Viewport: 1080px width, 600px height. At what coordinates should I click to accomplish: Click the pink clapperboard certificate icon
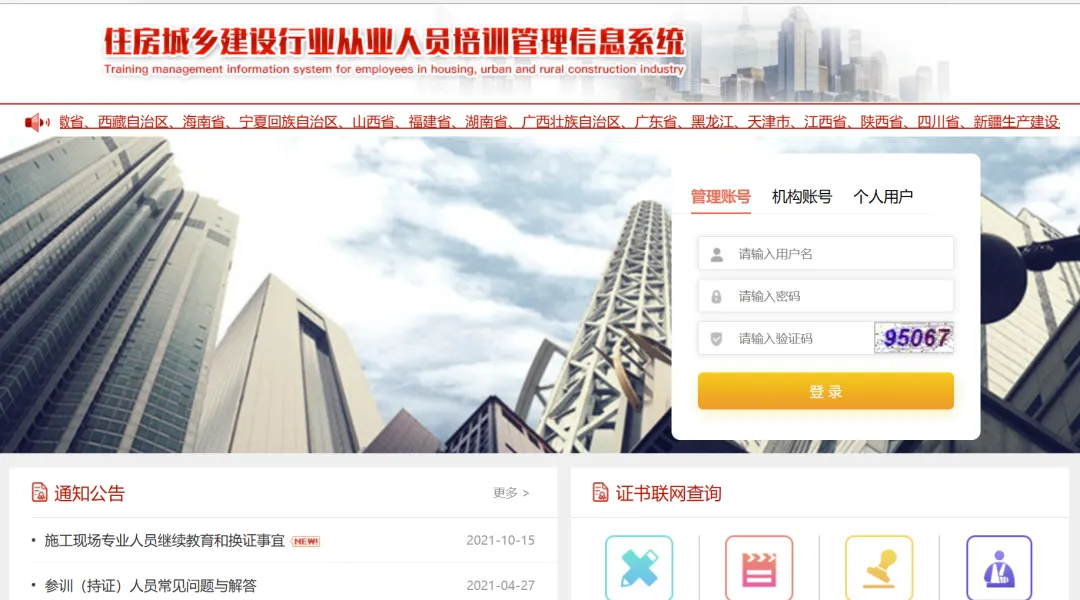click(758, 568)
